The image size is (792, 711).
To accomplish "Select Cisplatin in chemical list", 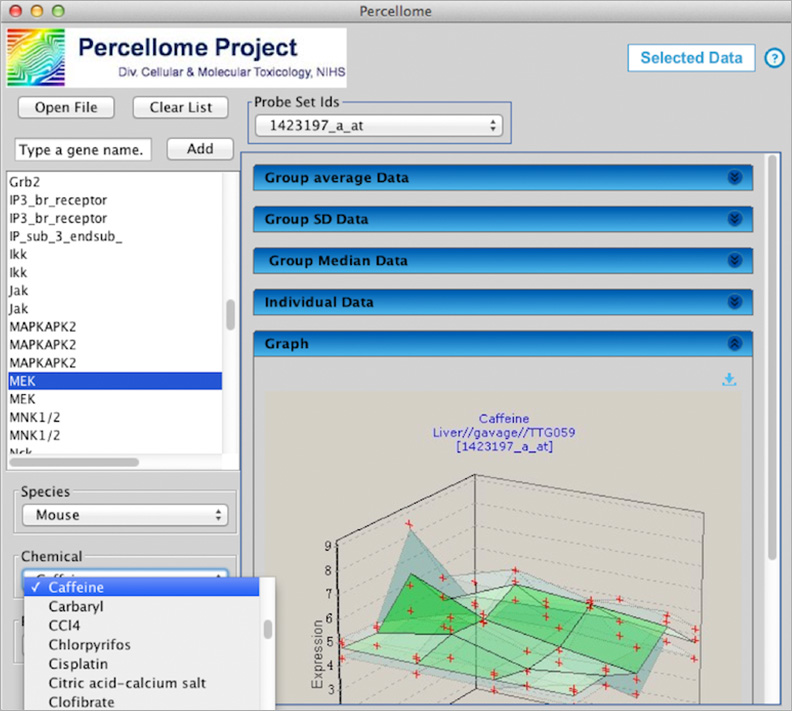I will tap(141, 664).
